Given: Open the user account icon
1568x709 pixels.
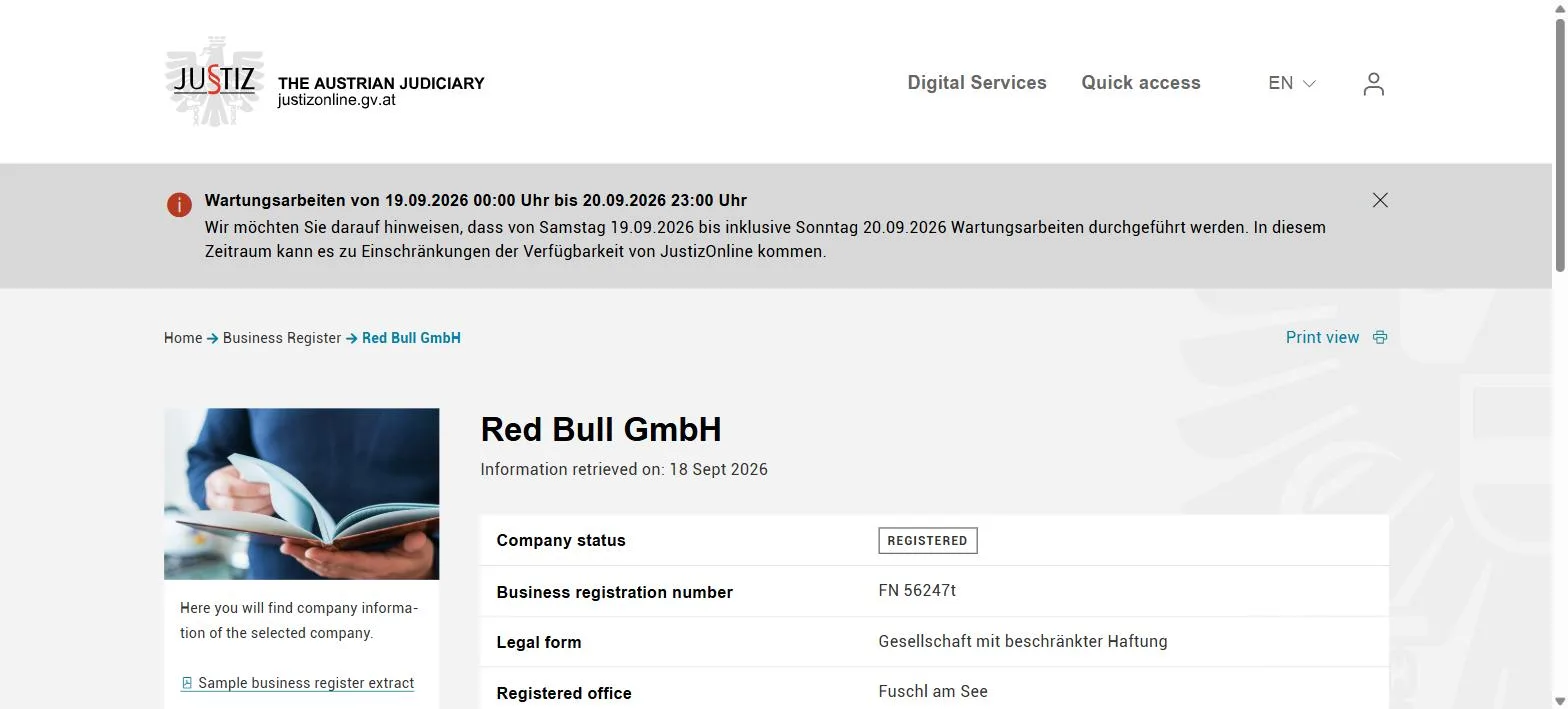Looking at the screenshot, I should pyautogui.click(x=1373, y=84).
